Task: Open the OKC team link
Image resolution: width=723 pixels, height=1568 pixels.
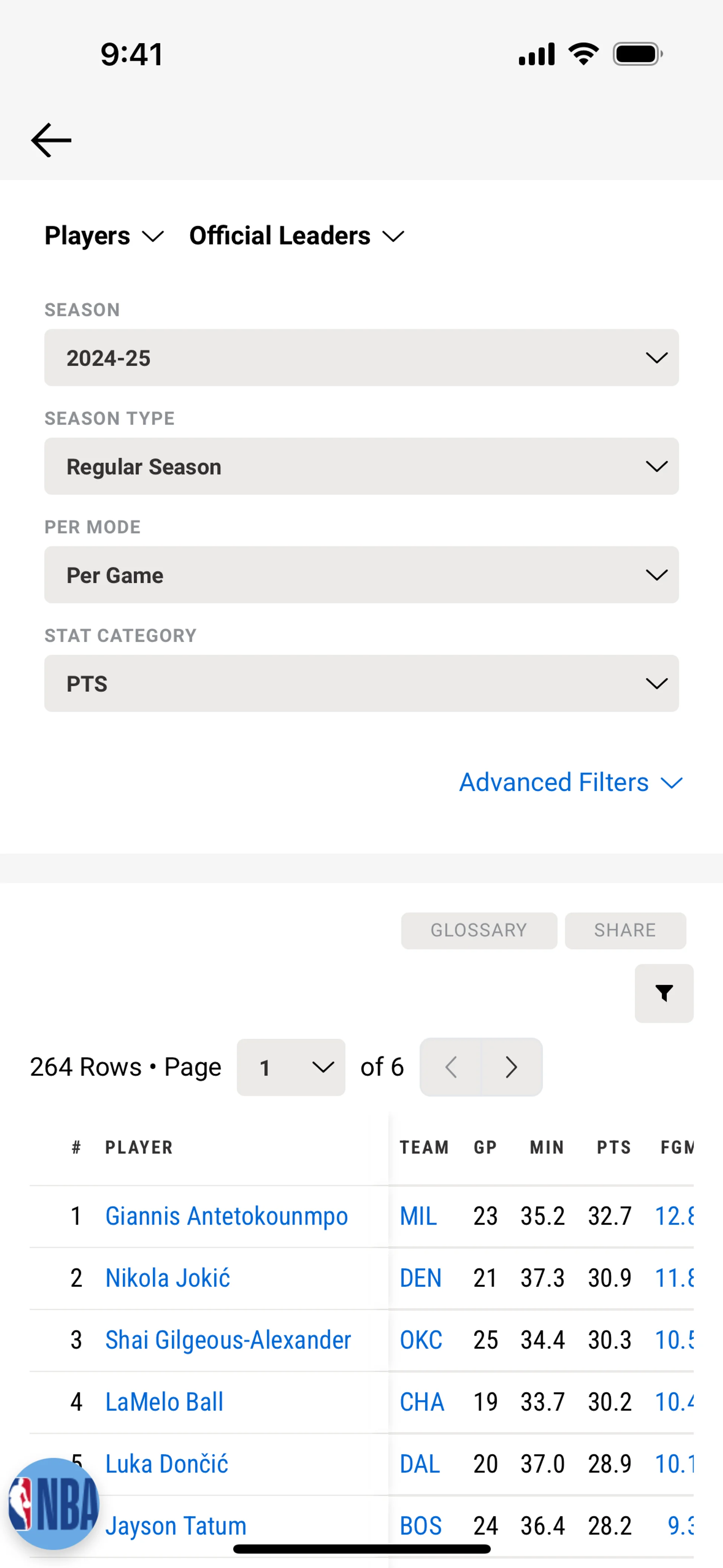Action: (x=421, y=1340)
